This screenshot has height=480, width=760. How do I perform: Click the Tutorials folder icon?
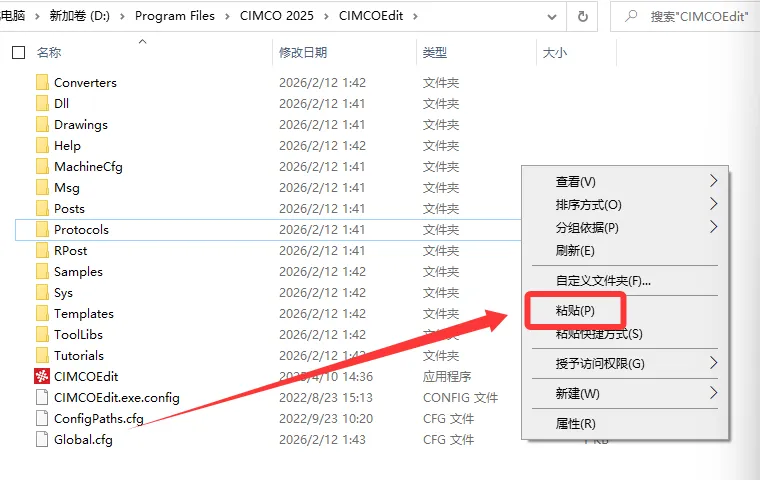pyautogui.click(x=42, y=355)
